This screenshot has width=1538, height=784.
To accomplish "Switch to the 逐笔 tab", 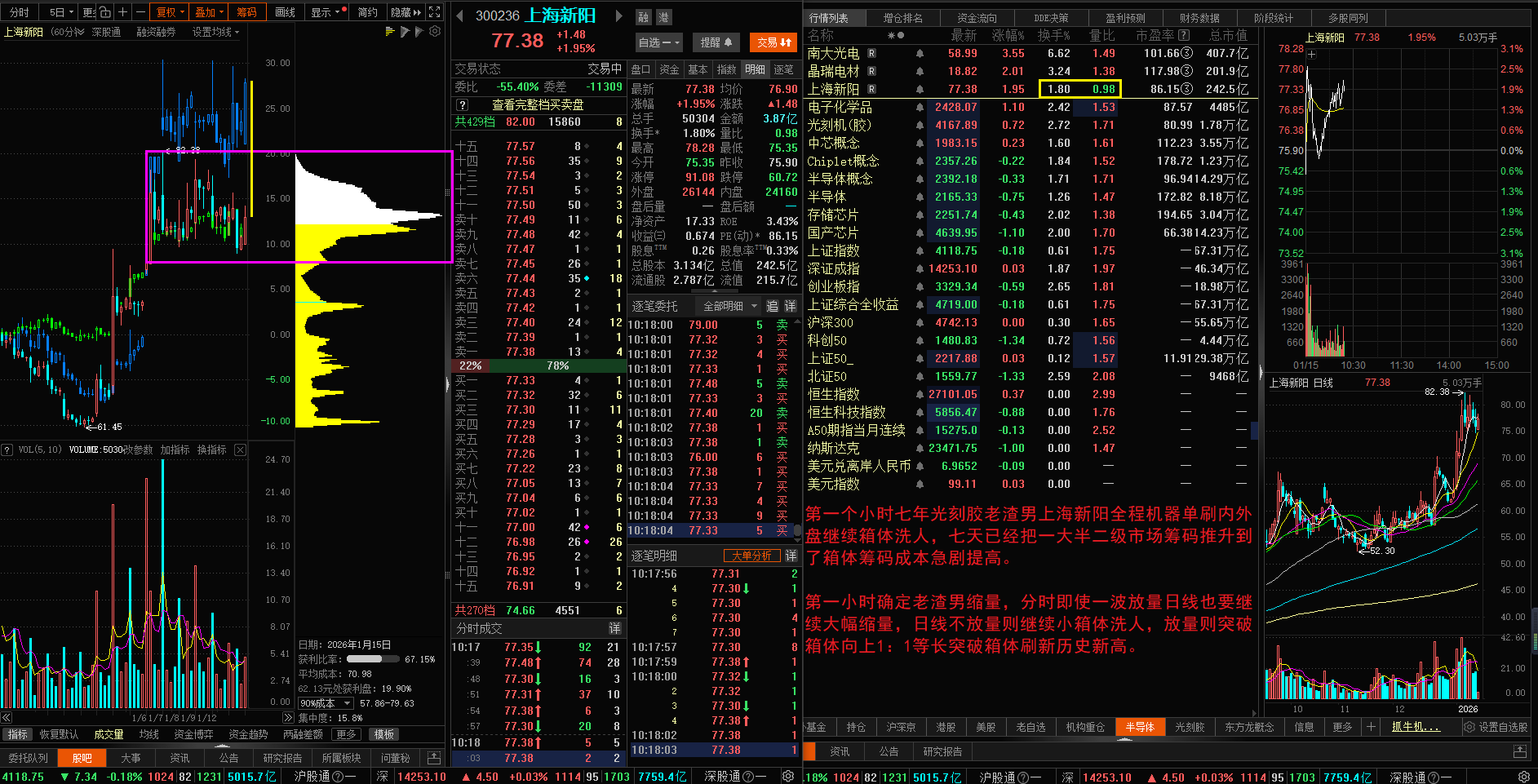I will pos(783,69).
